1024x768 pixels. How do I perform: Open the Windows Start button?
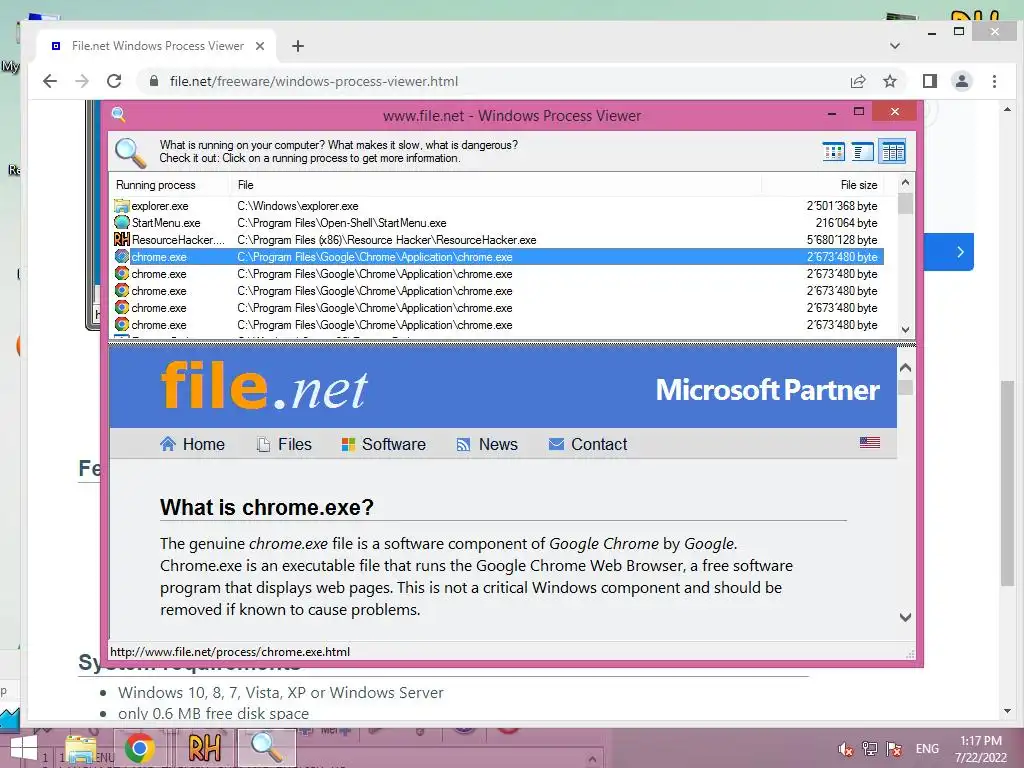[24, 748]
